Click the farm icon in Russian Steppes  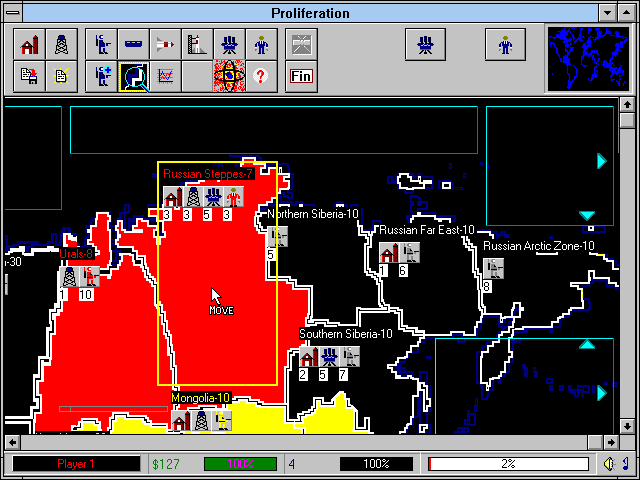click(x=173, y=197)
